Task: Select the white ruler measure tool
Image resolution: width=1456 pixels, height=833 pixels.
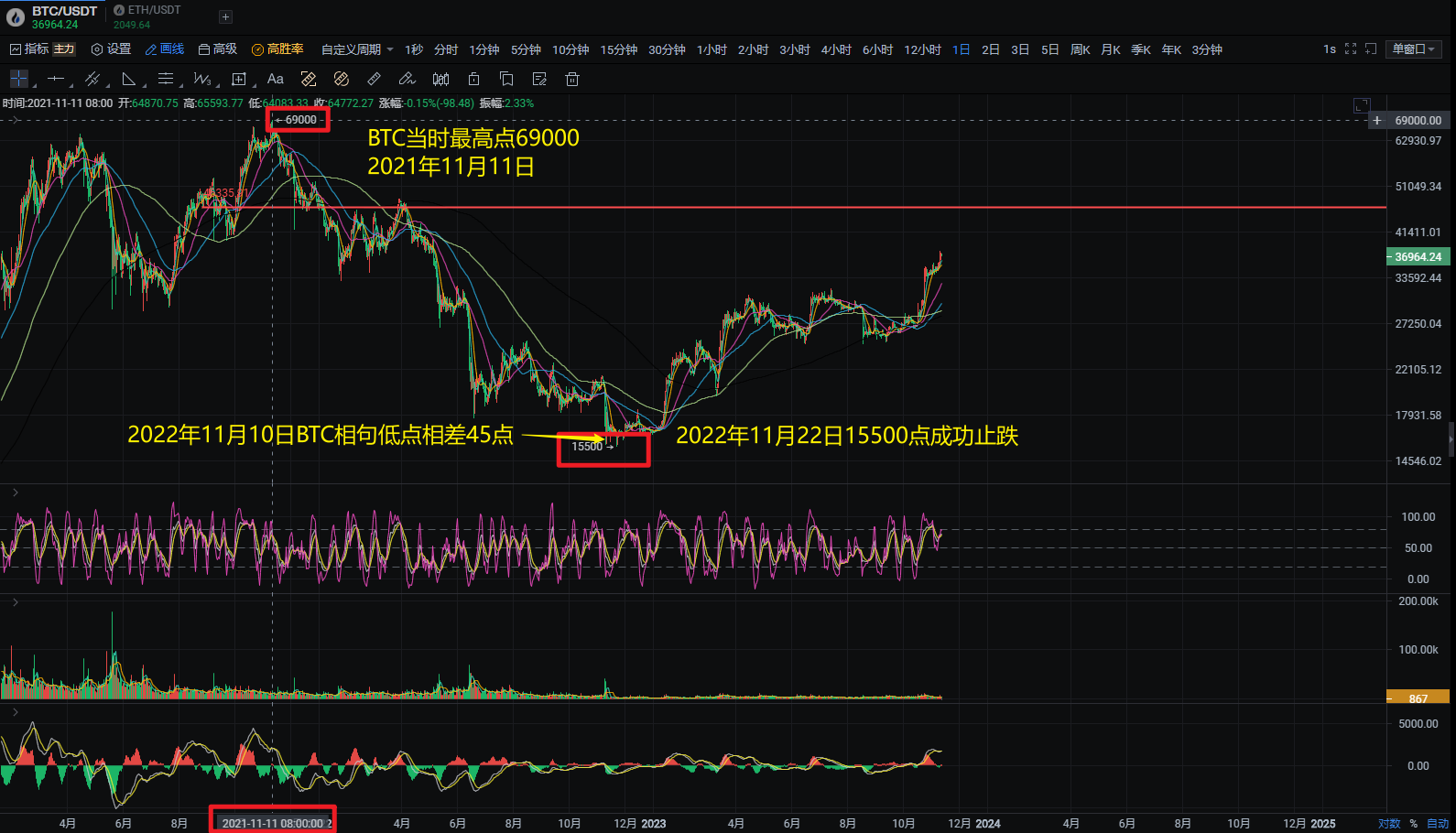Action: click(x=375, y=79)
